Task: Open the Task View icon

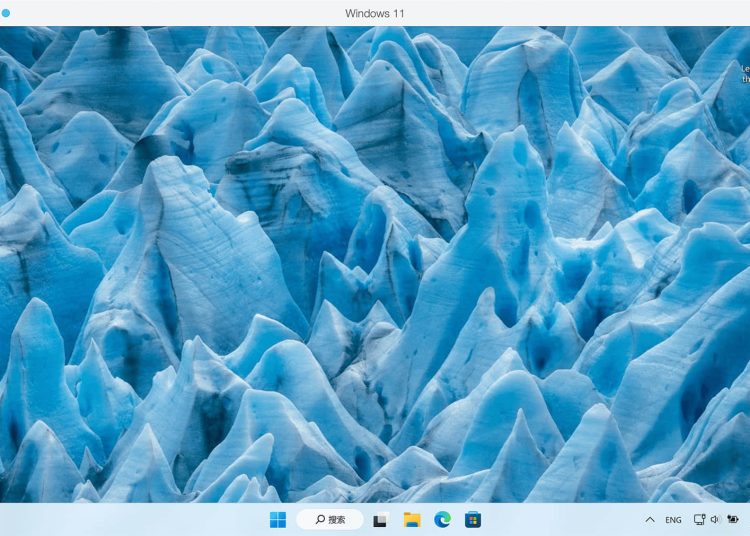Action: (x=381, y=519)
